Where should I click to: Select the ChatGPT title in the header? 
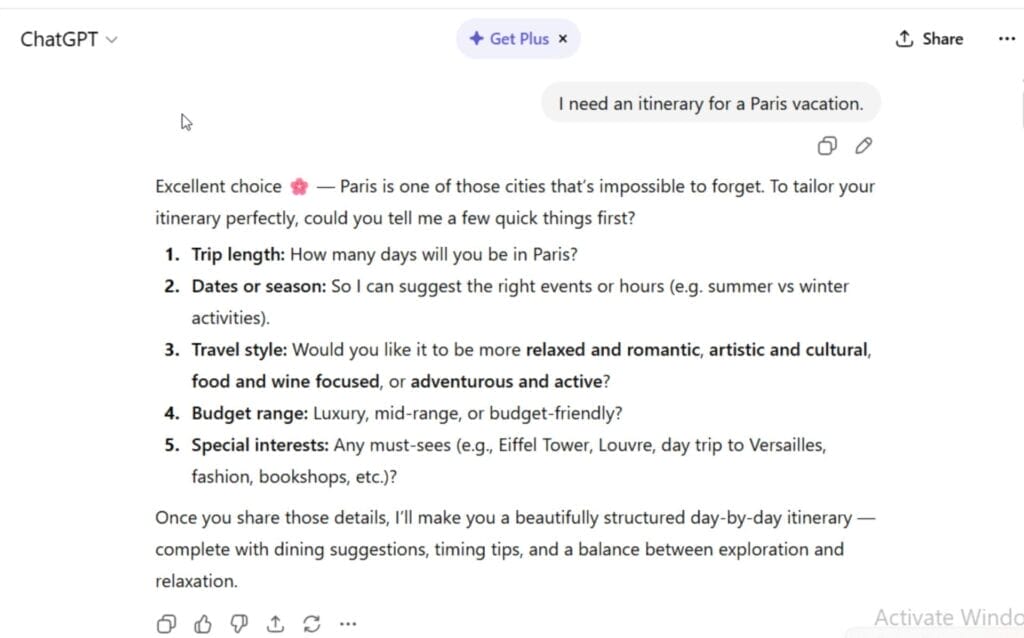point(58,39)
